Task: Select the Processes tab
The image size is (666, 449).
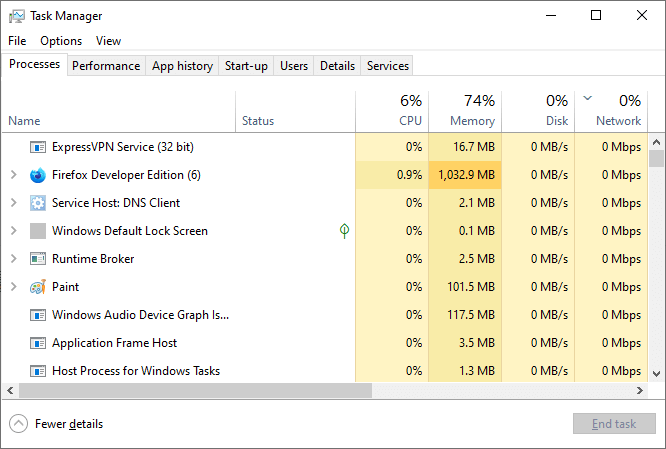Action: (x=34, y=64)
